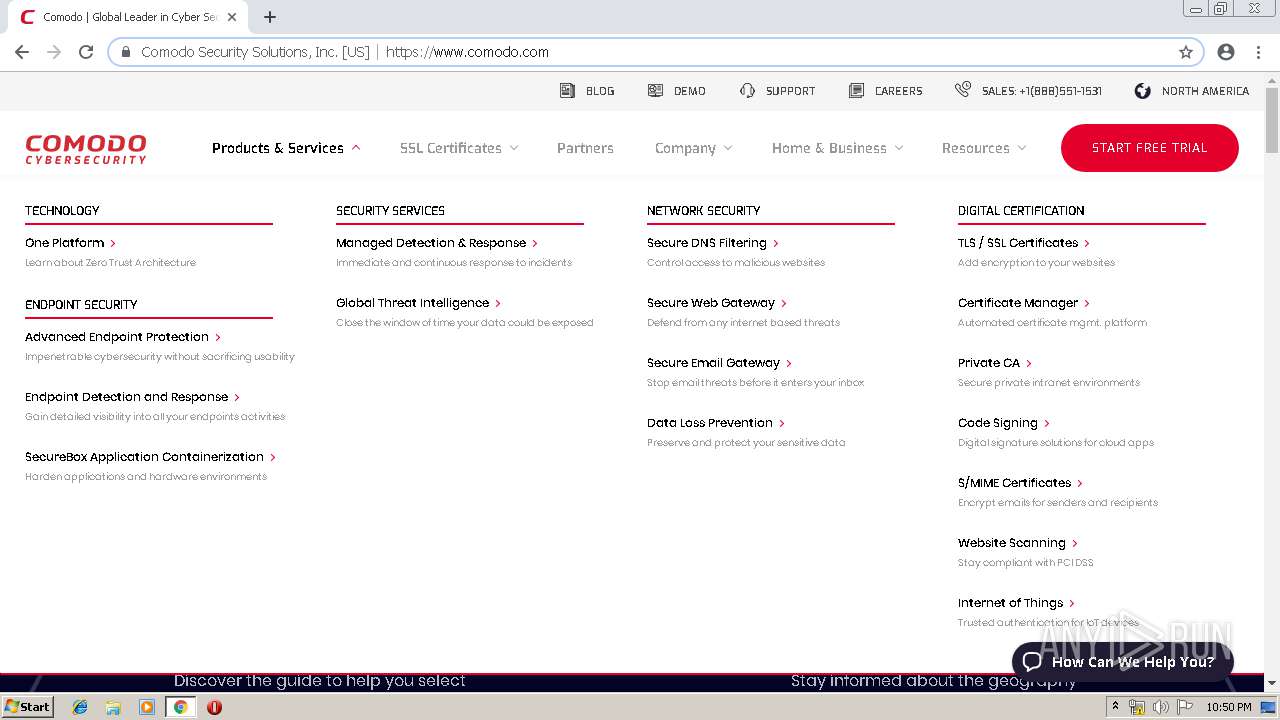This screenshot has height=720, width=1280.
Task: Click the North America globe icon
Action: (1142, 90)
